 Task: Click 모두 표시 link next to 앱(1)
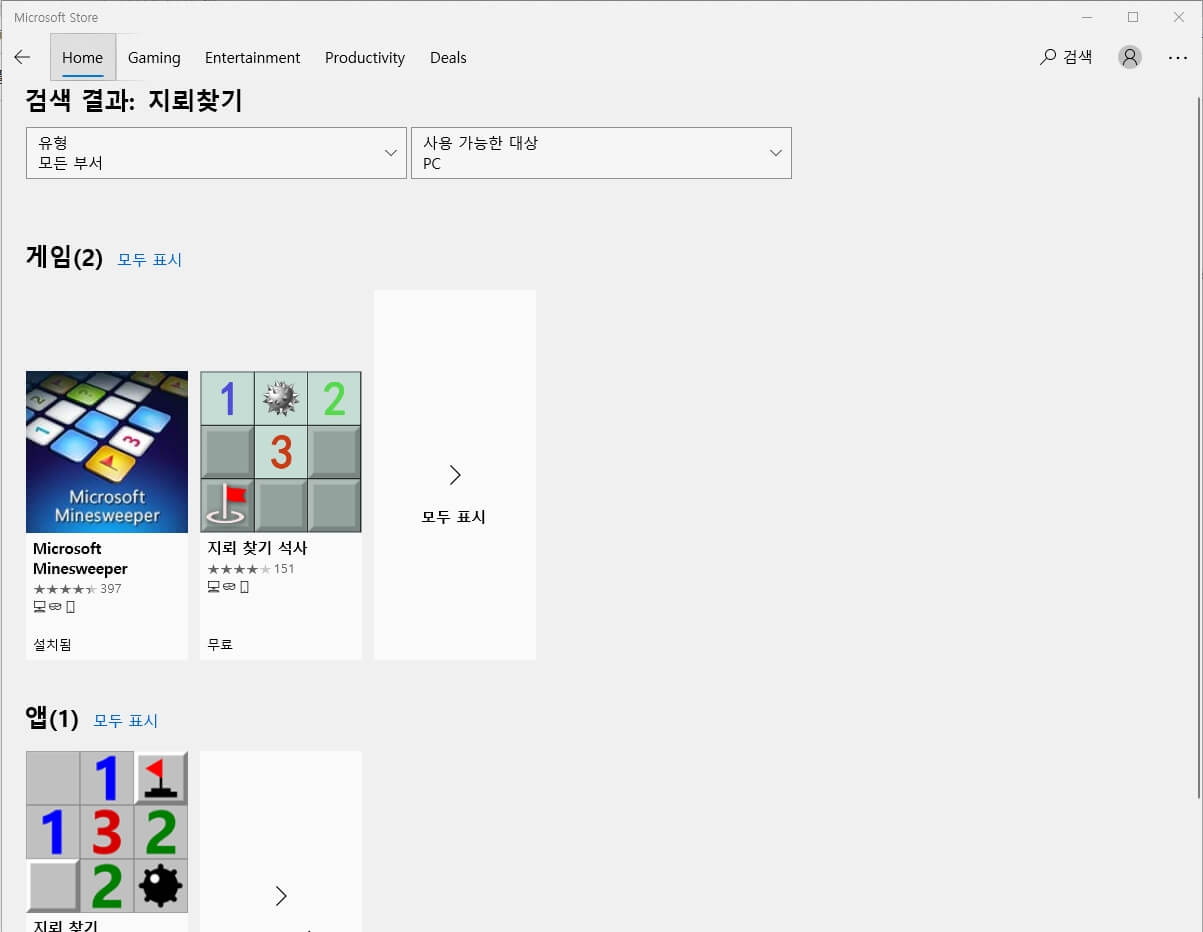click(126, 721)
